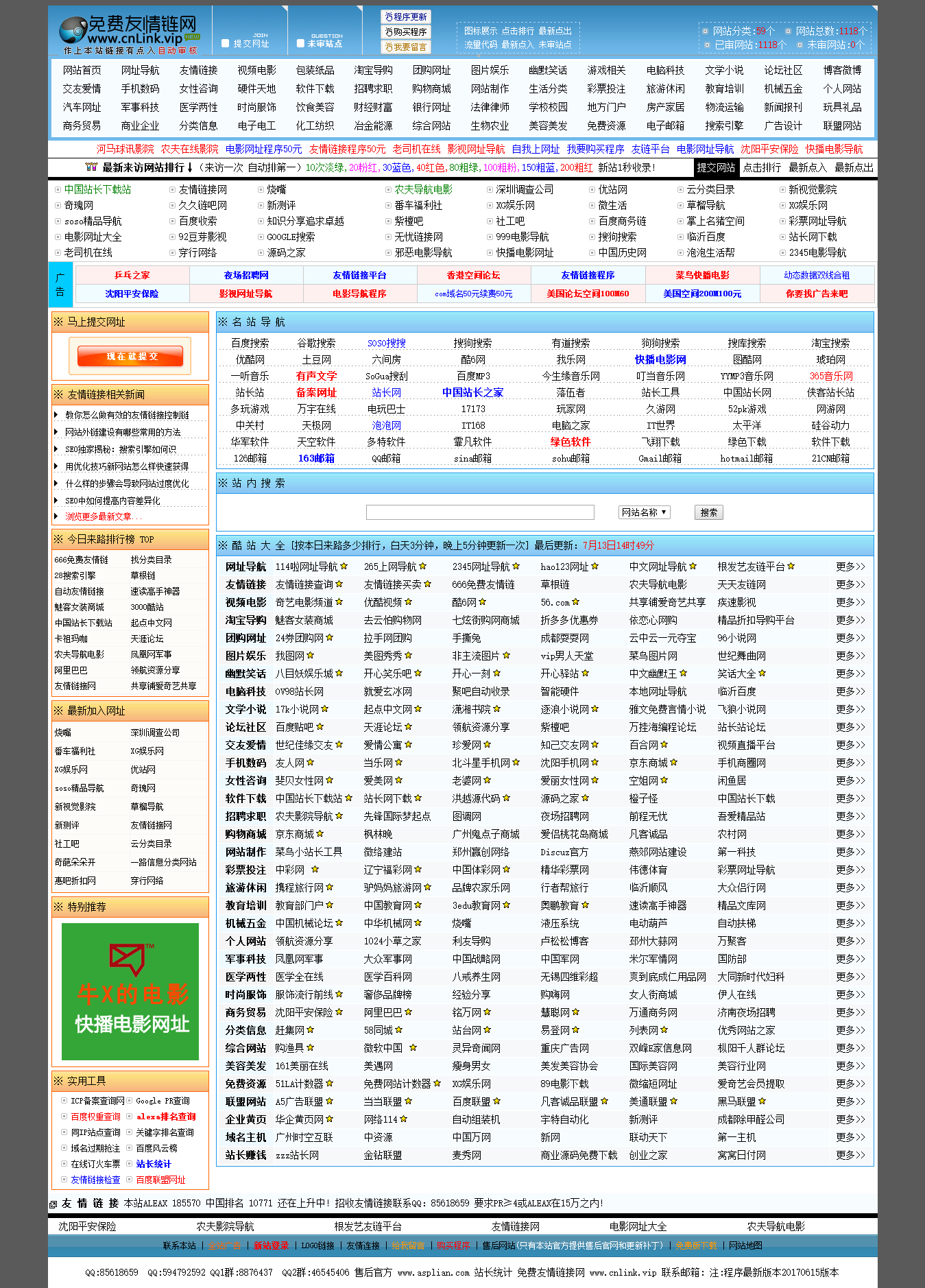Expand 更多>> for the 视频电影 row
This screenshot has width=925, height=1288.
(850, 602)
